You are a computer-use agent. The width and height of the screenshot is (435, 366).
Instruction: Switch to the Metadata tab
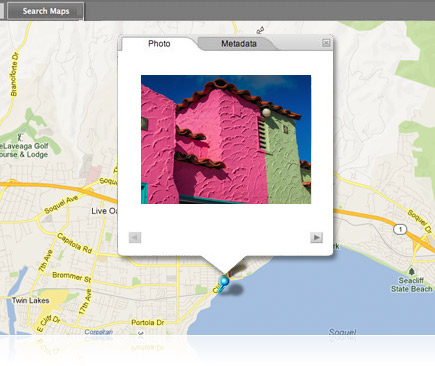239,44
